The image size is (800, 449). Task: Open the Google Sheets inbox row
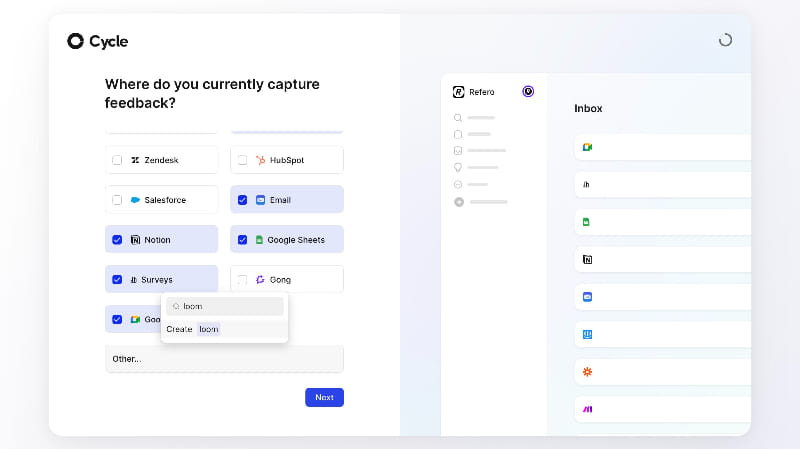[x=662, y=222]
